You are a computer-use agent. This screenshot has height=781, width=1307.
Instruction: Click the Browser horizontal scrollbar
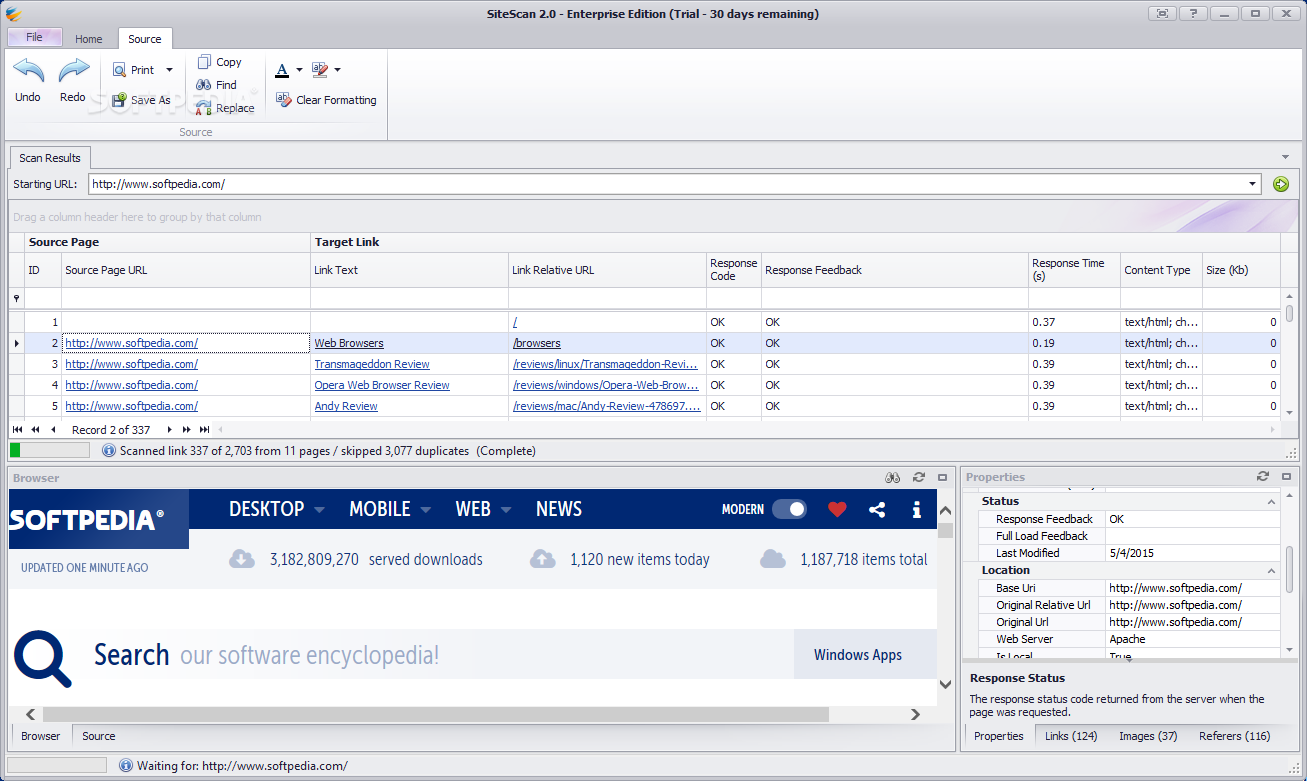435,714
